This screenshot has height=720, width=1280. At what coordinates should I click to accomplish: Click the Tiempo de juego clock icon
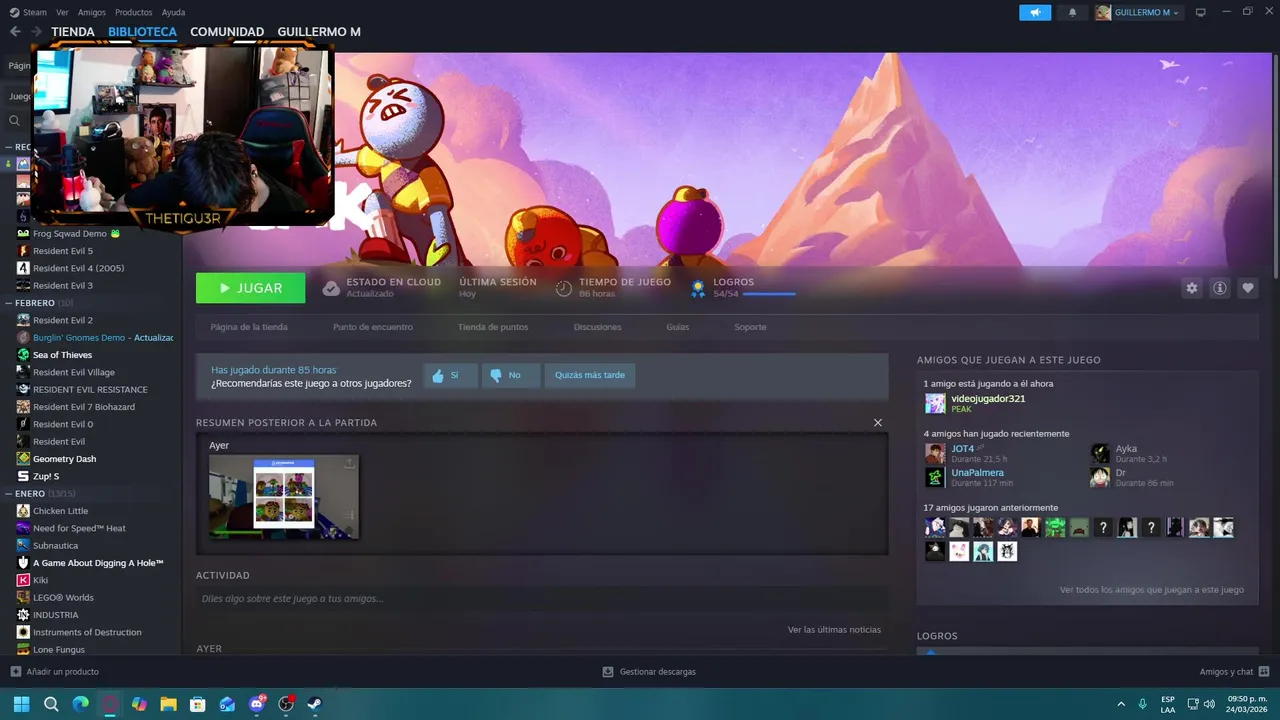(564, 288)
